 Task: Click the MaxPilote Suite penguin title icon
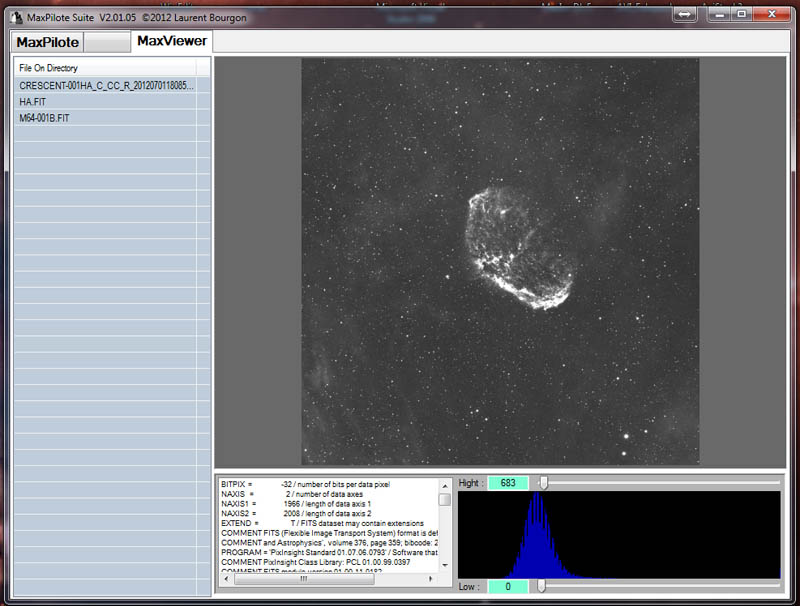(x=17, y=18)
